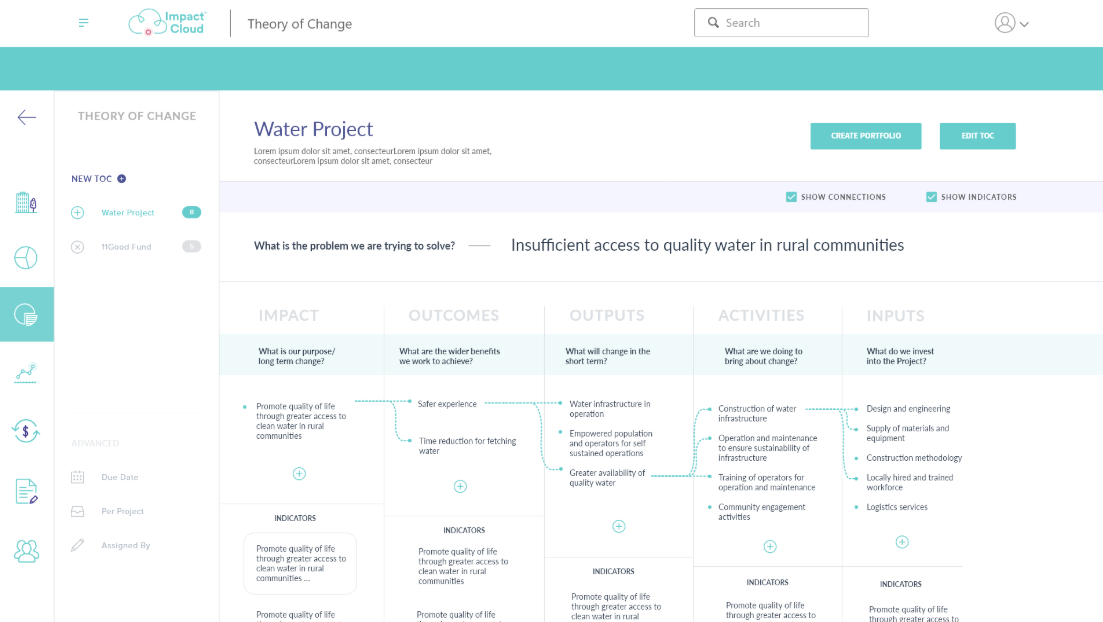Click plus icon next to New TOC

click(x=122, y=179)
